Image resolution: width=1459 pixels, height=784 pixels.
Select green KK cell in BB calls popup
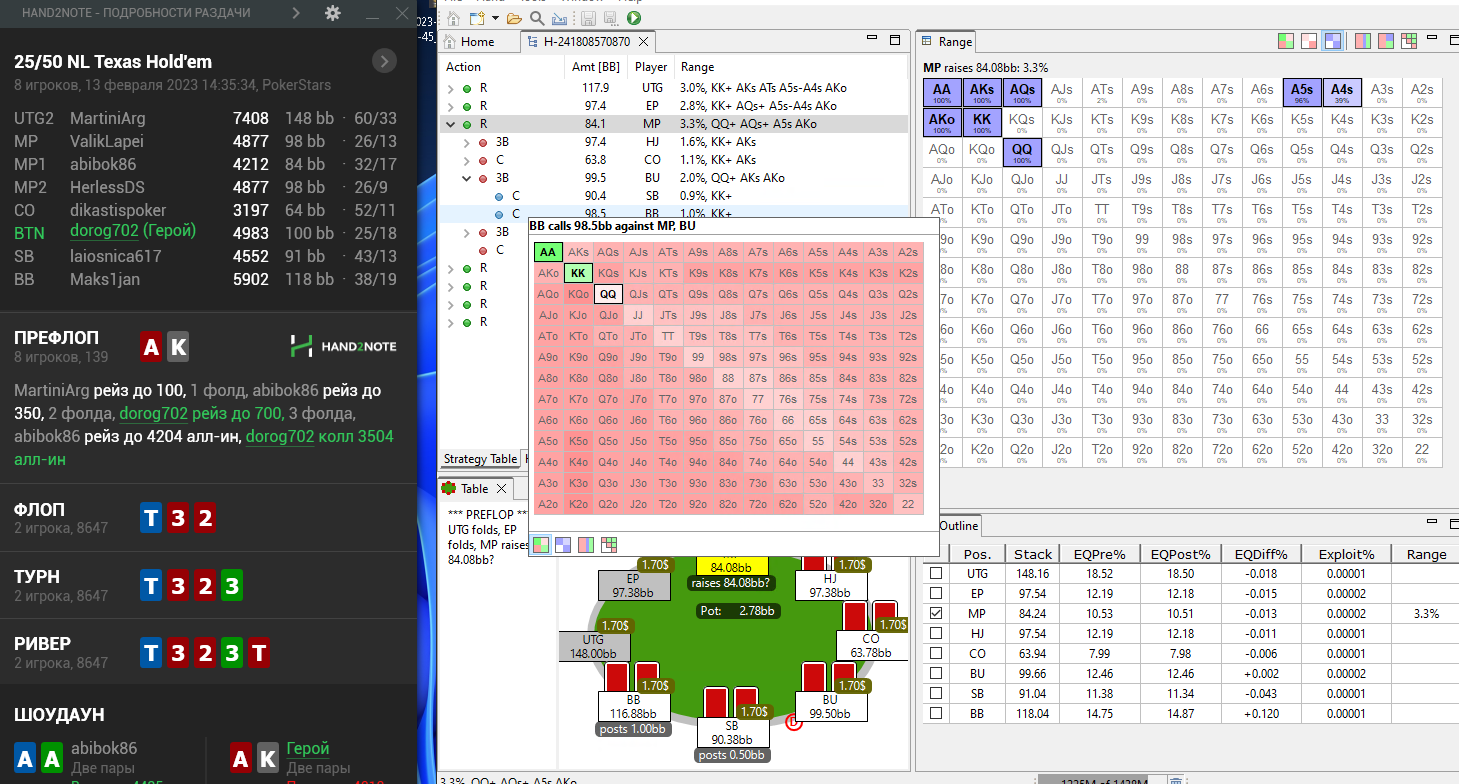pyautogui.click(x=578, y=273)
